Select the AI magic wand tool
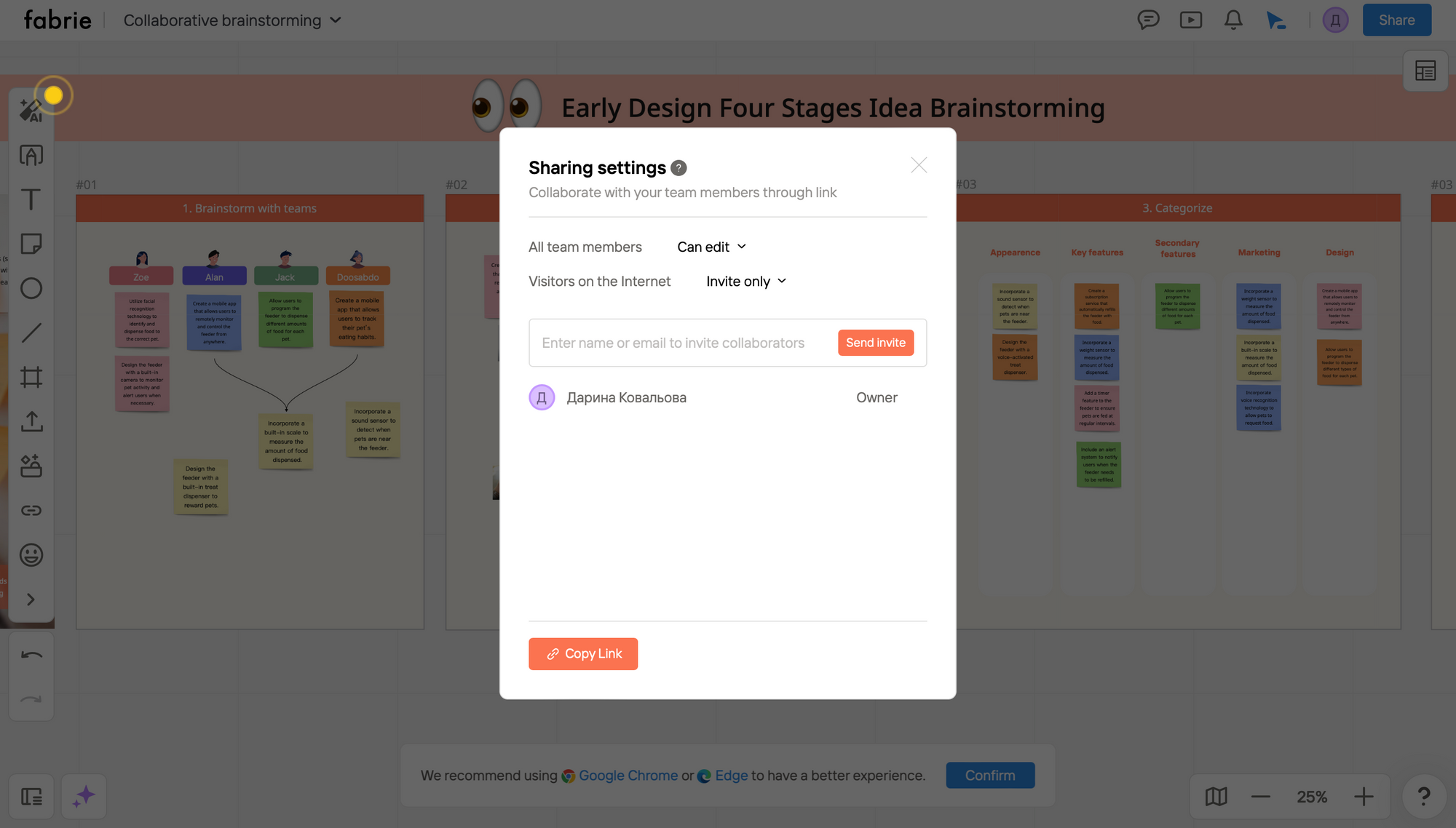Viewport: 1456px width, 828px height. coord(31,111)
